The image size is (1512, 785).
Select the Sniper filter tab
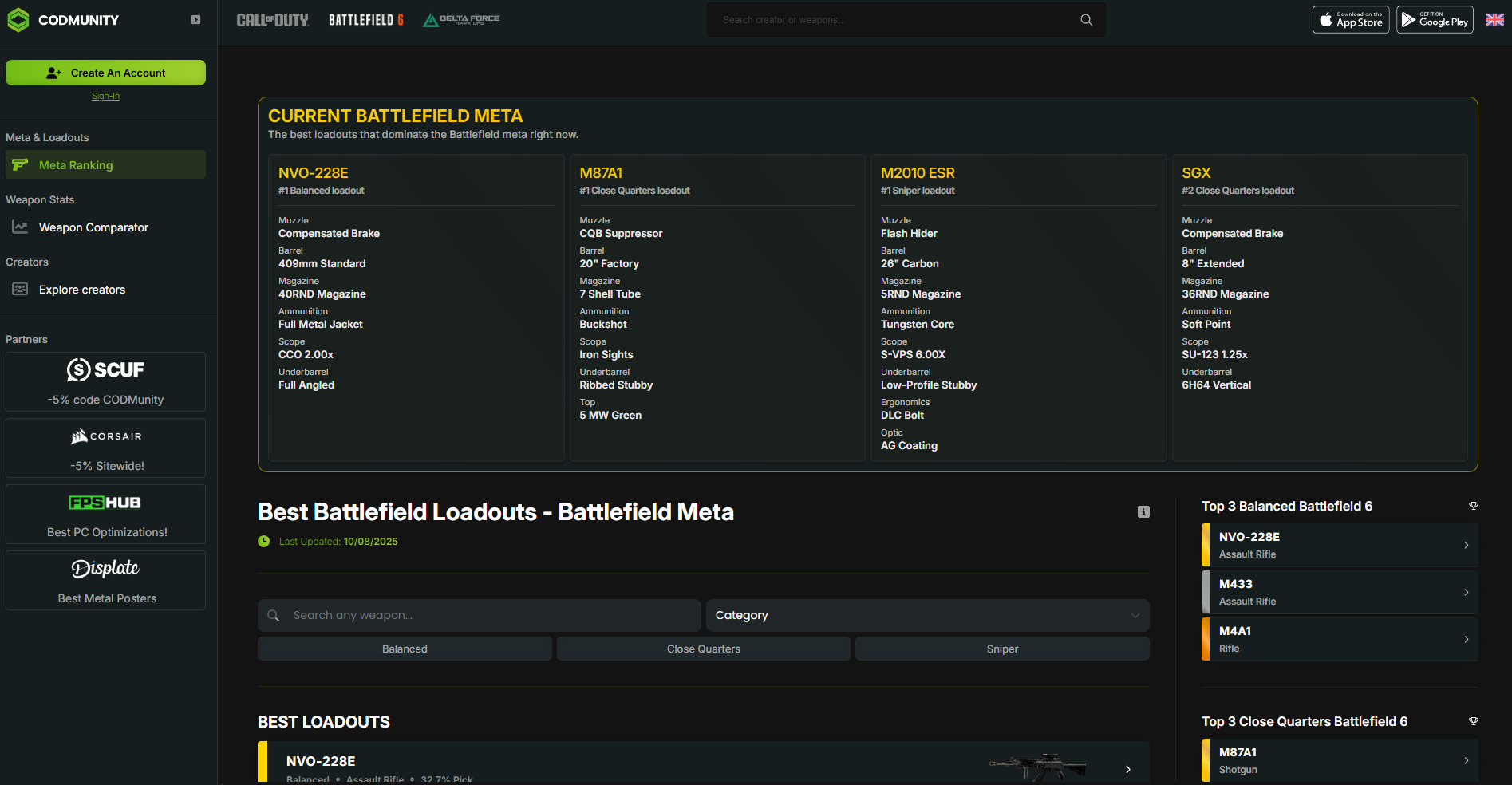tap(1002, 649)
